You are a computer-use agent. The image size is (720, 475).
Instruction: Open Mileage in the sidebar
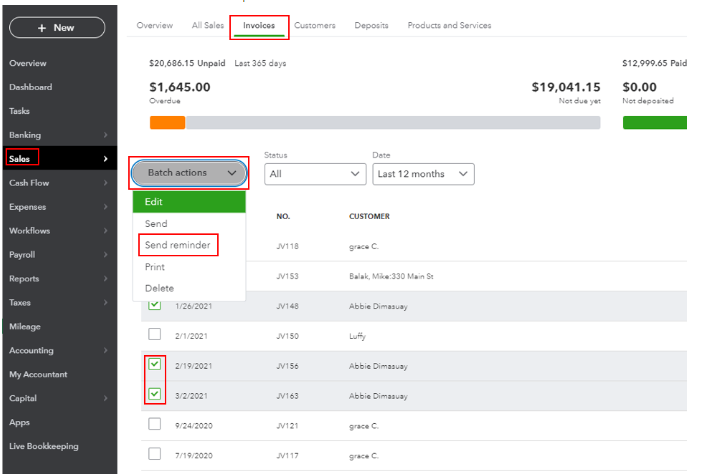pyautogui.click(x=26, y=326)
